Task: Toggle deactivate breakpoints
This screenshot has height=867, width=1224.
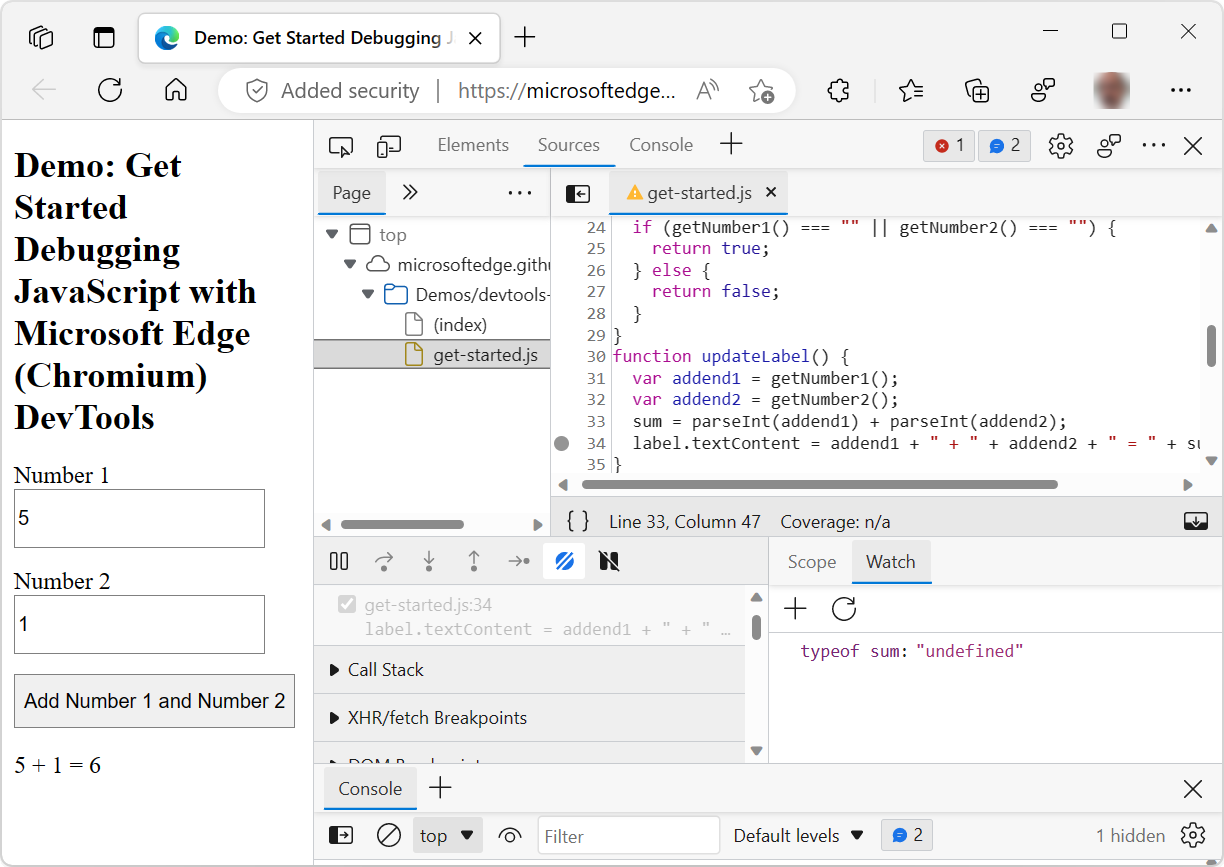Action: pyautogui.click(x=564, y=561)
